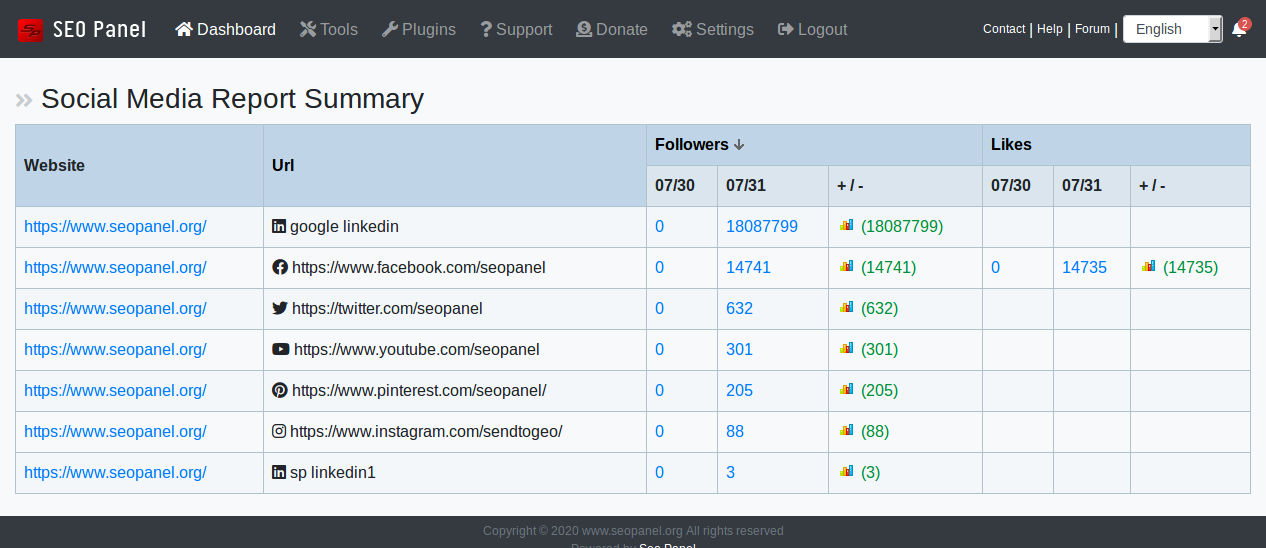
Task: Open followers graph icon for Twitter row
Action: coord(846,308)
